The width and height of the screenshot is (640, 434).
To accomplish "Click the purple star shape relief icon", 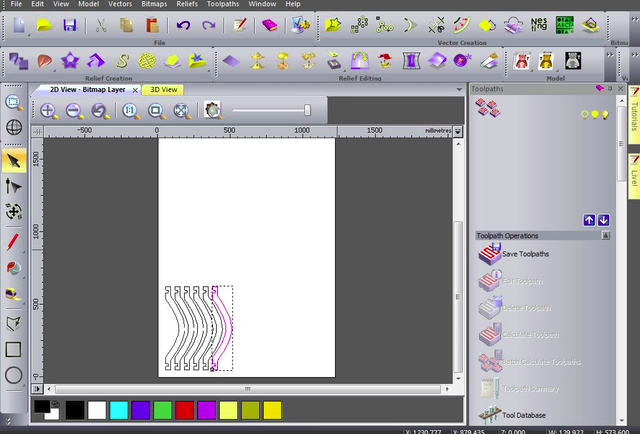I will coord(70,61).
